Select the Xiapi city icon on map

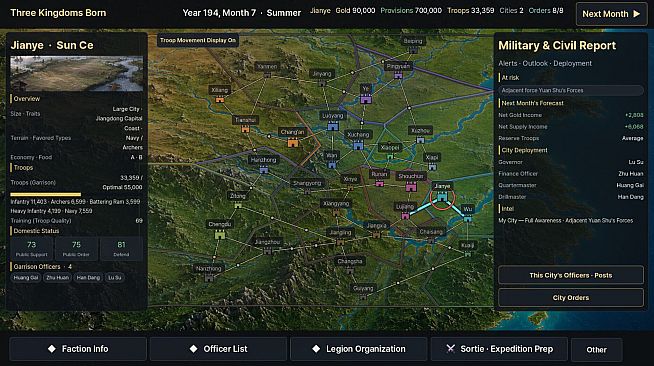pyautogui.click(x=433, y=167)
